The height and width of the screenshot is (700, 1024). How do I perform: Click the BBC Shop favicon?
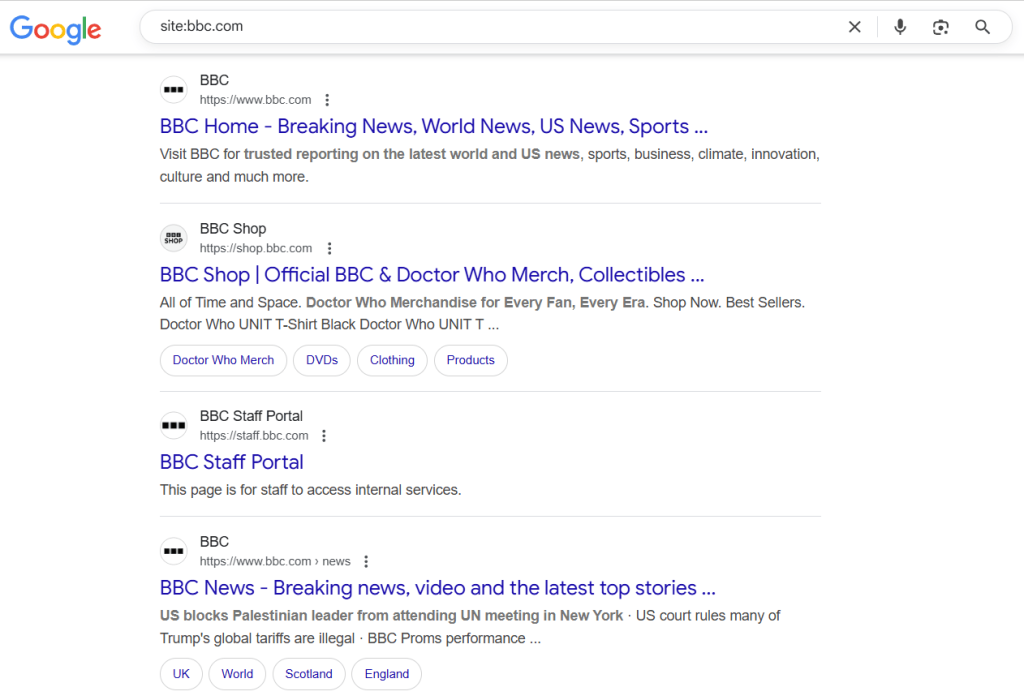tap(173, 237)
